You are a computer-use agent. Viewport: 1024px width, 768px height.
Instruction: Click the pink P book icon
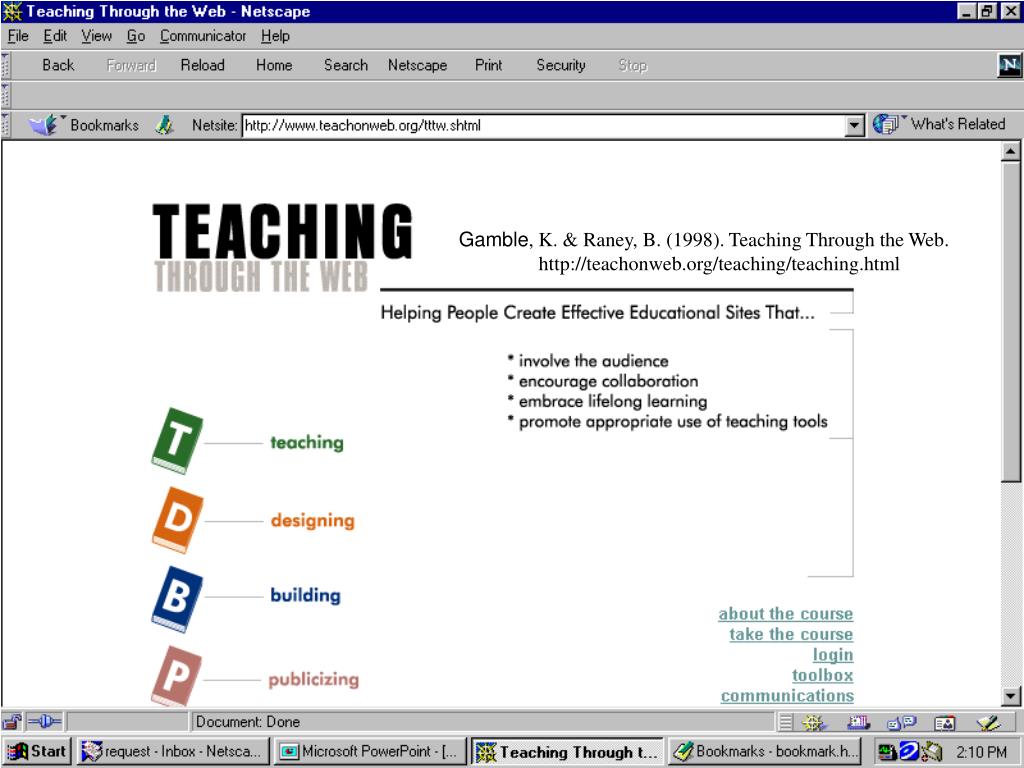(176, 675)
